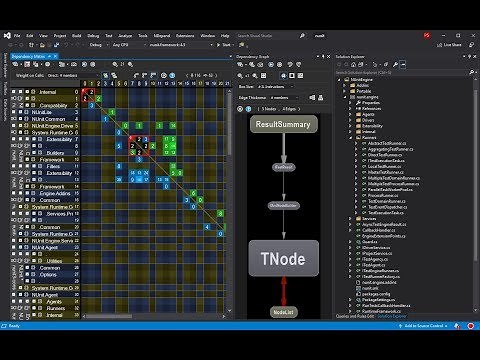Open the NDepend menu
This screenshot has width=480, height=360.
[162, 35]
